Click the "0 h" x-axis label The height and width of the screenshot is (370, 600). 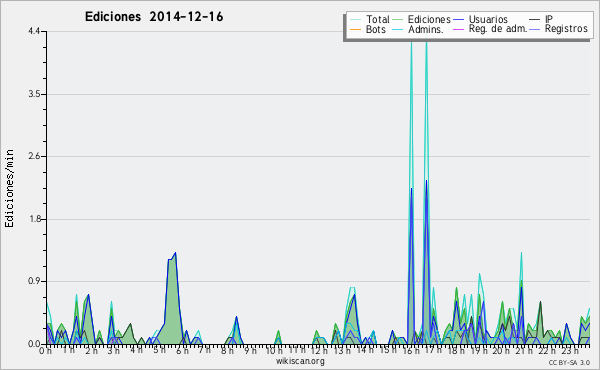[46, 351]
